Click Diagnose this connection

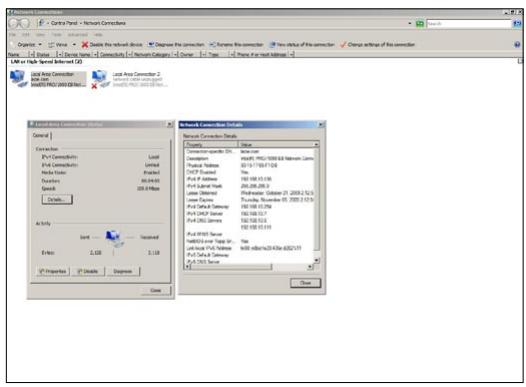tap(176, 44)
